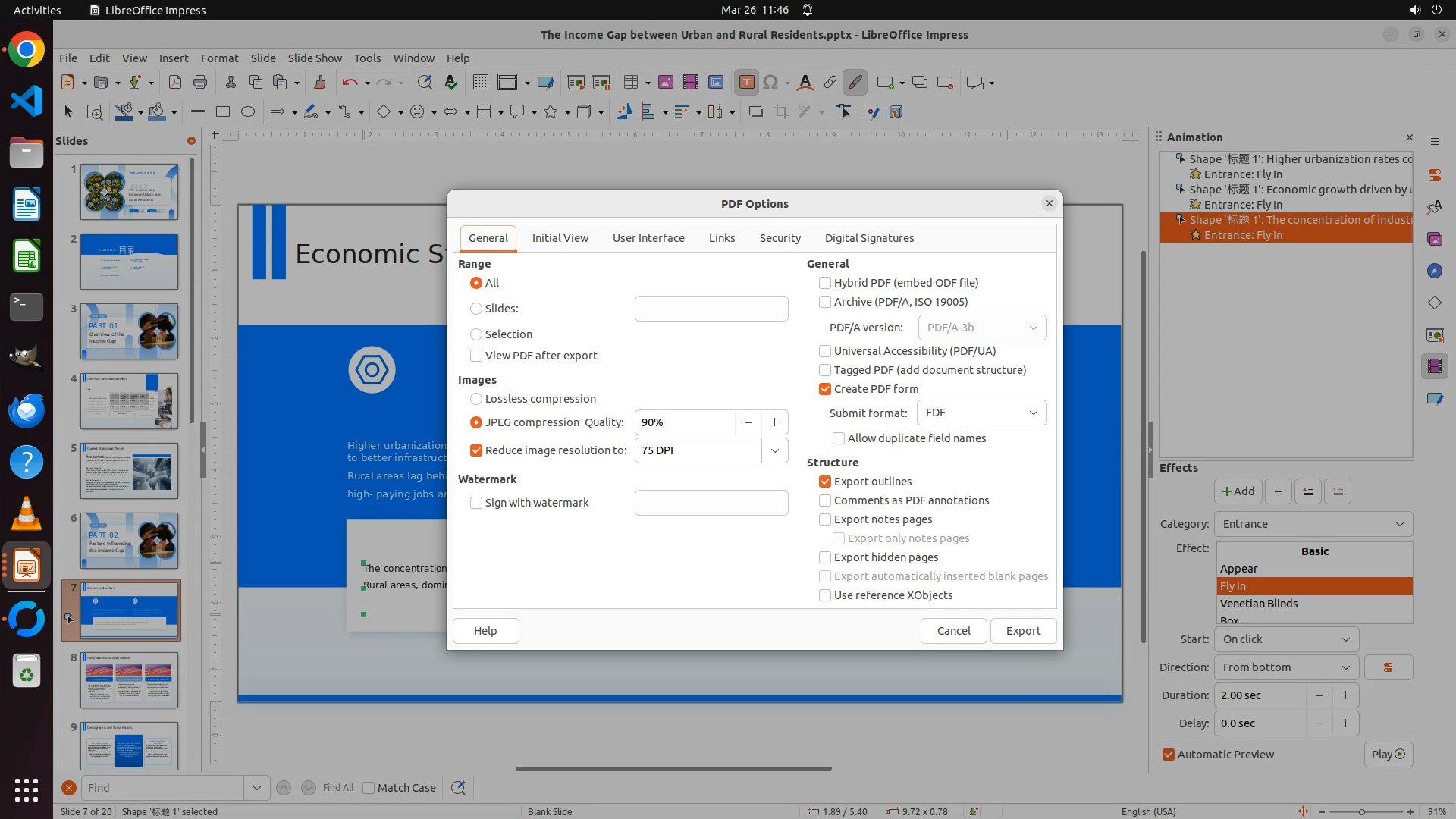
Task: Click the Export Directly as PDF toolbar icon
Action: [175, 83]
